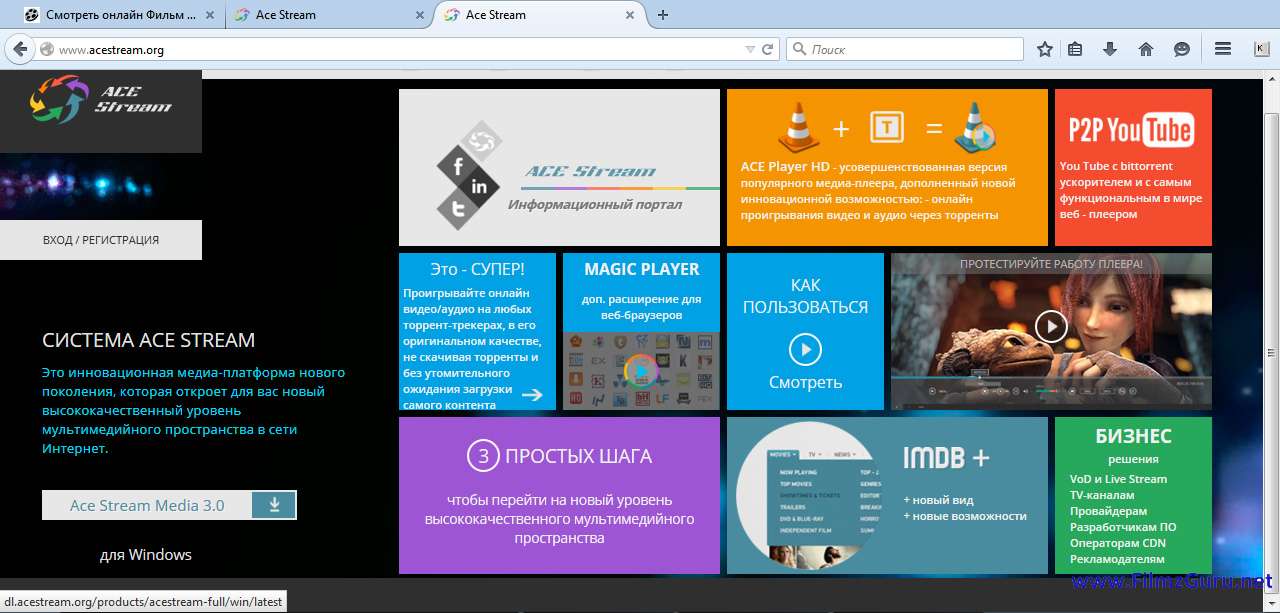Open URL bar history dropdown arrow
This screenshot has width=1280, height=613.
point(750,49)
